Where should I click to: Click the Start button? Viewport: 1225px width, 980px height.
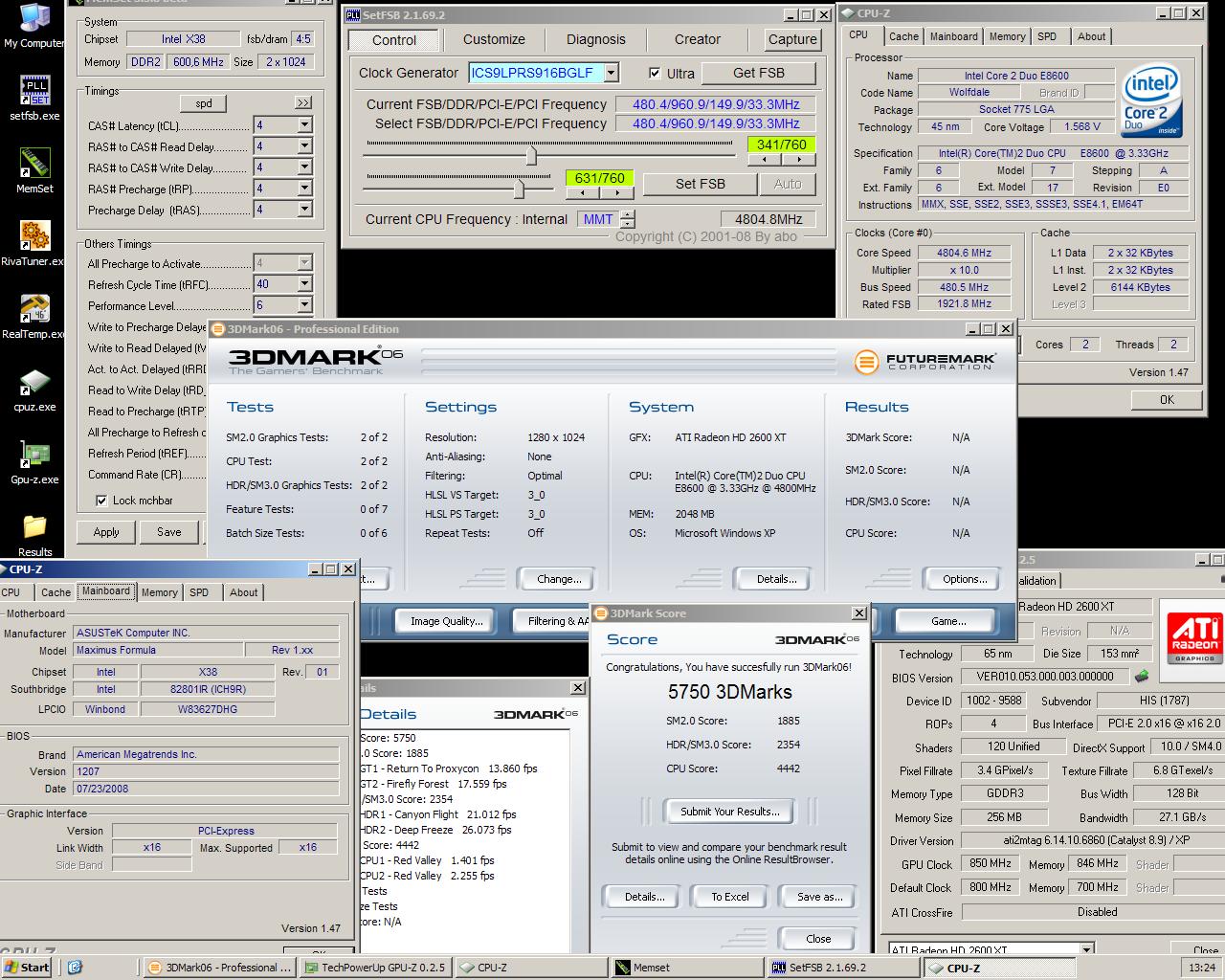tap(27, 968)
